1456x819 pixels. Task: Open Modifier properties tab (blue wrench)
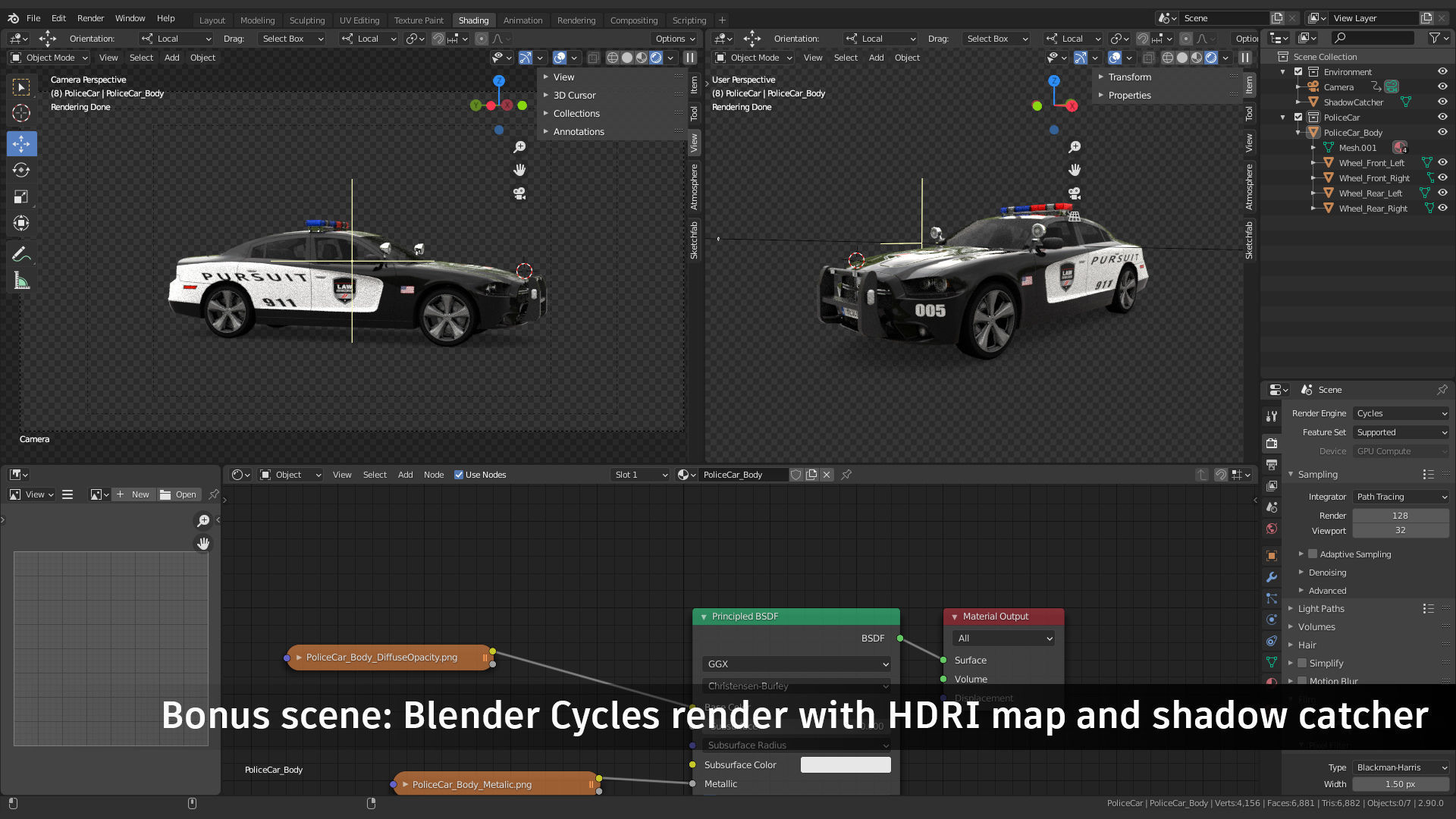[1272, 577]
